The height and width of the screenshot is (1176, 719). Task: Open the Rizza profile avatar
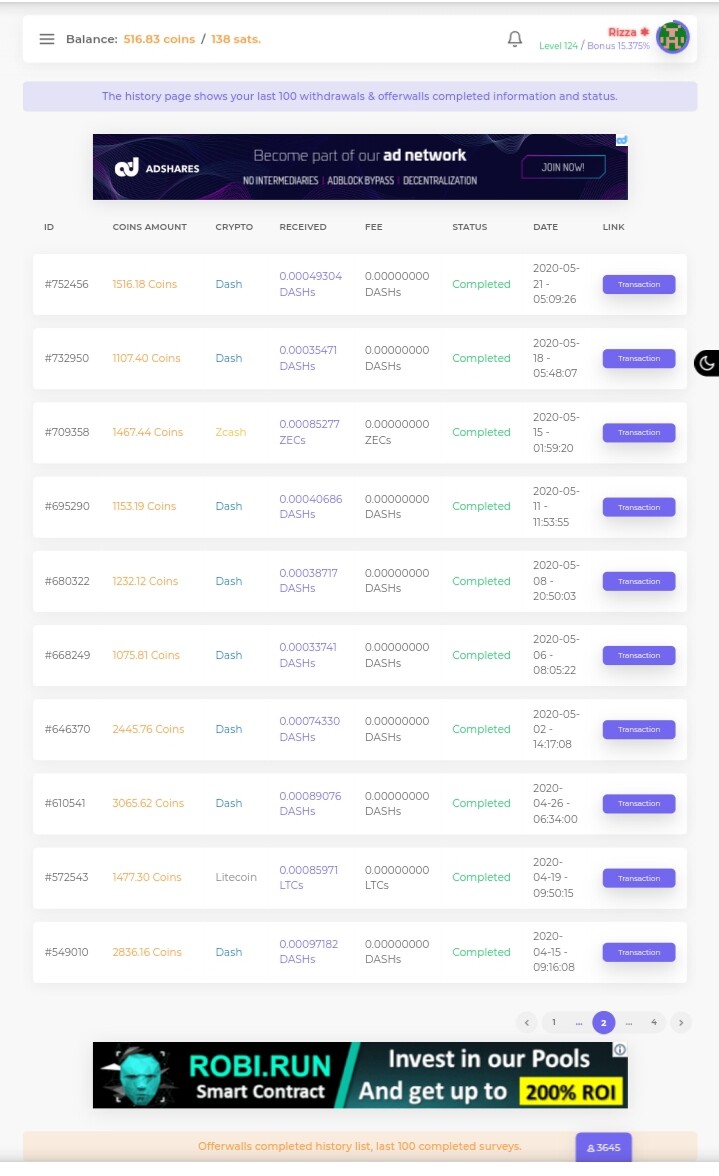[673, 37]
